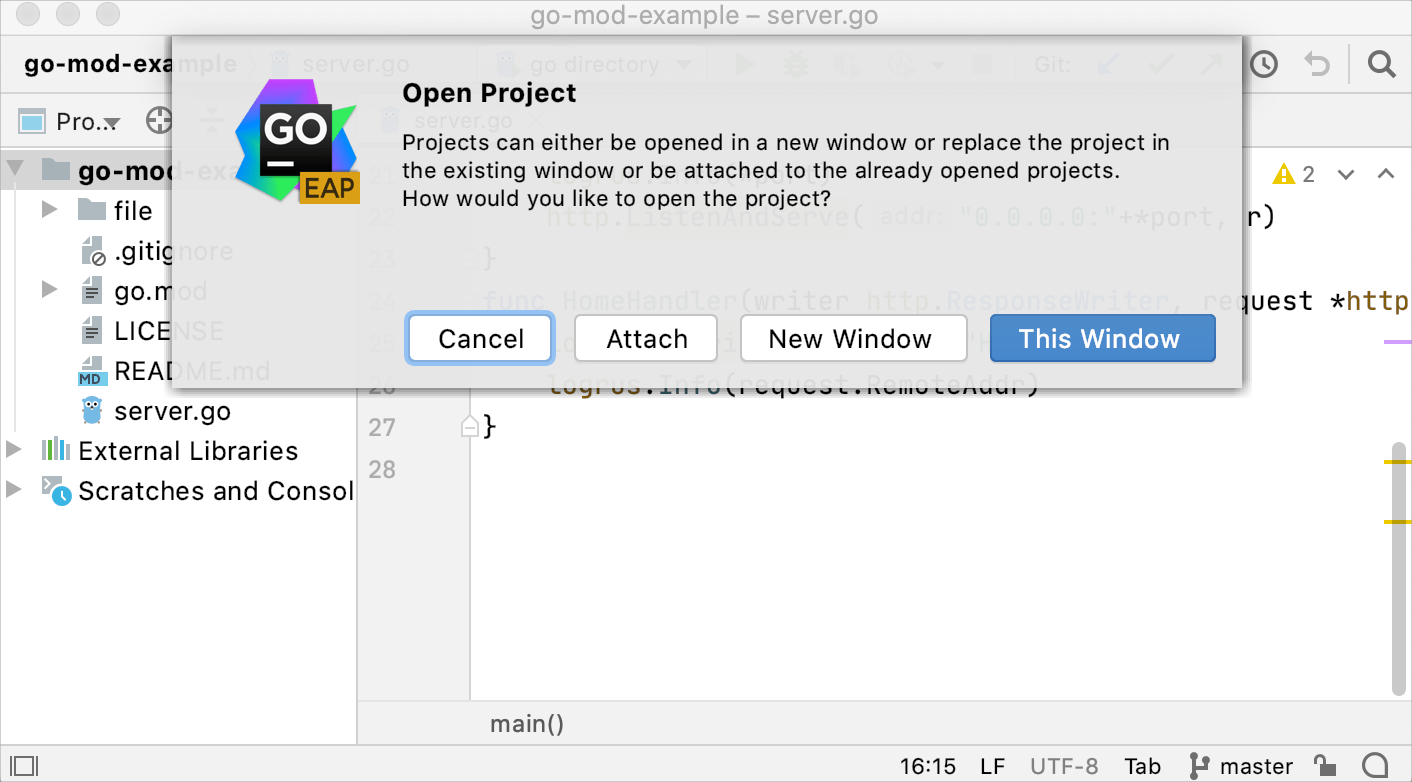Jump to the next highlighted problem arrow
The width and height of the screenshot is (1412, 782).
1346,175
